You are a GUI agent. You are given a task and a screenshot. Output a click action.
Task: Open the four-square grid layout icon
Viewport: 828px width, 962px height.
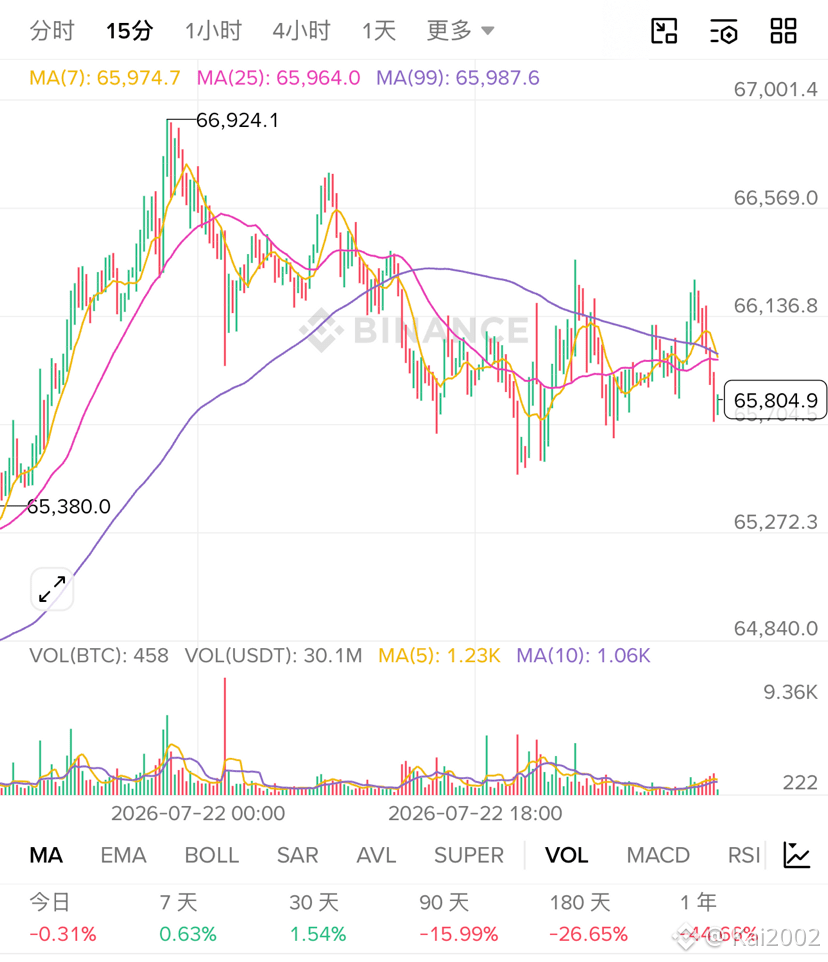(783, 31)
